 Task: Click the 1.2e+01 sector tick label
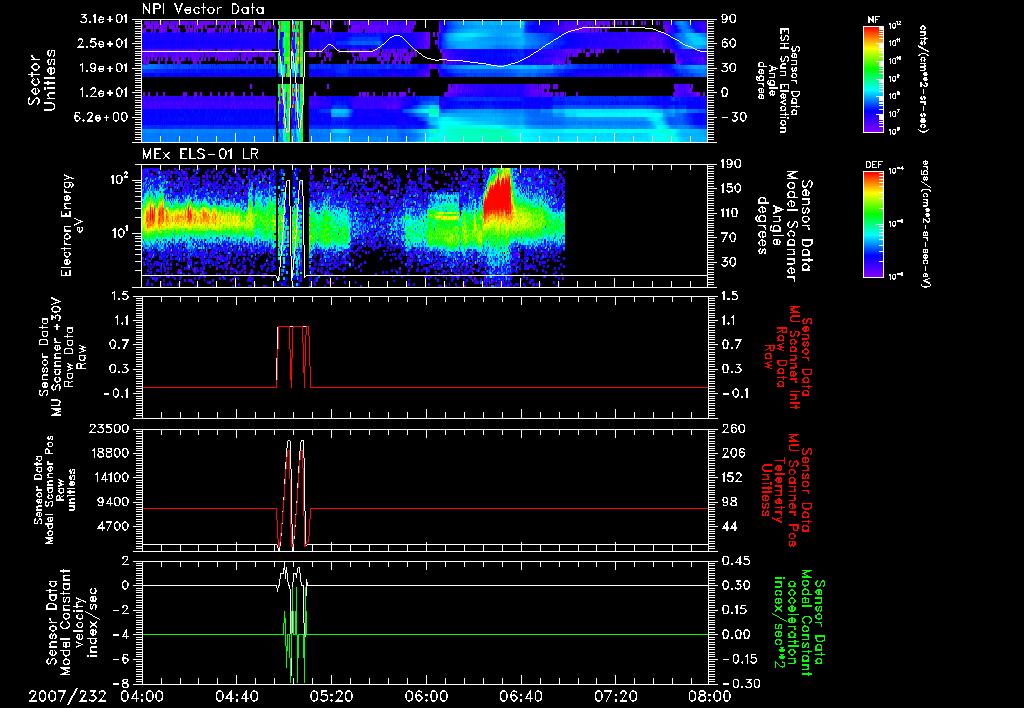click(x=105, y=93)
